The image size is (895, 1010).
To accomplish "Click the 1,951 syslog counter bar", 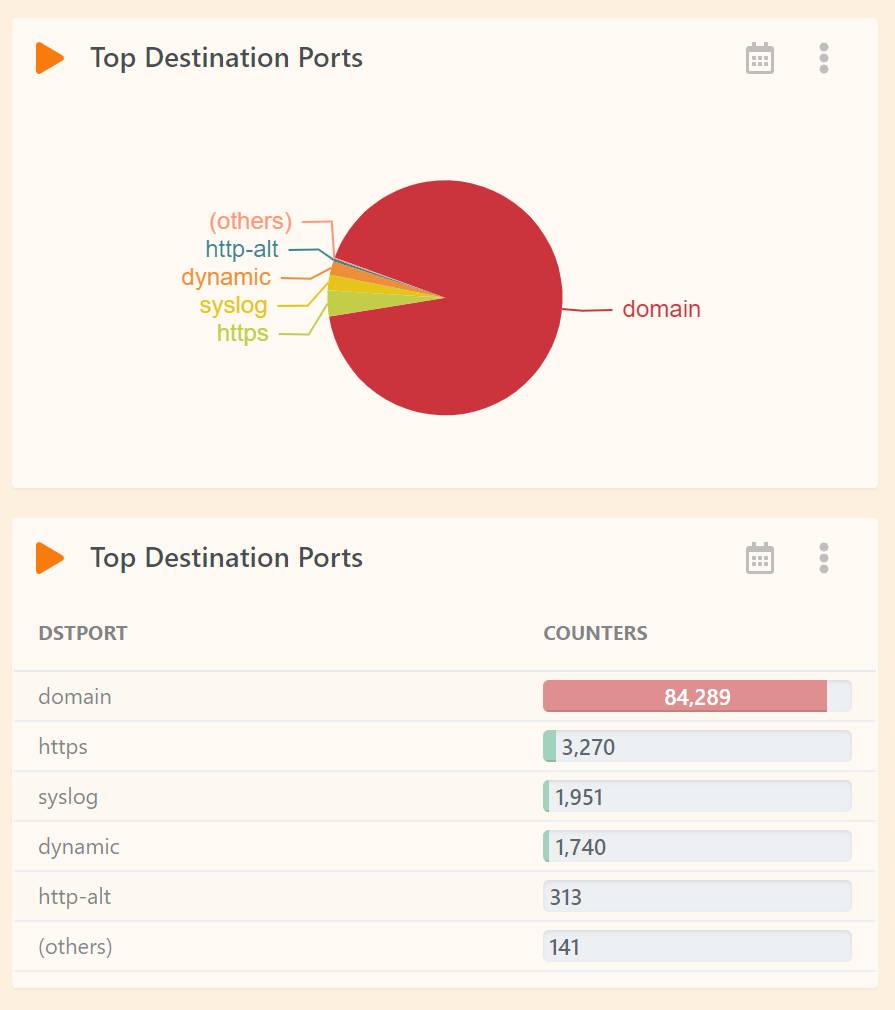I will point(697,796).
